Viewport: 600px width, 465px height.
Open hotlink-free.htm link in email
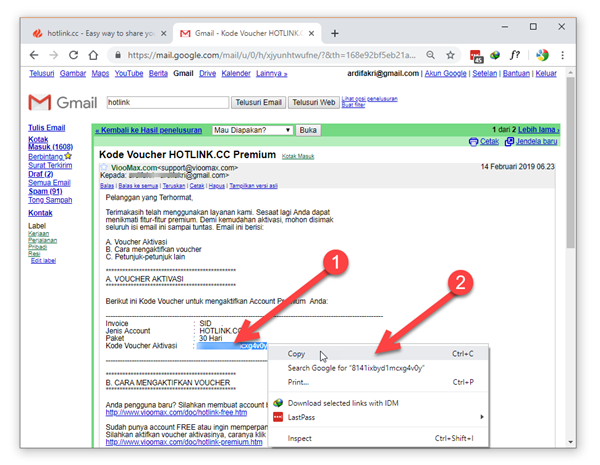click(x=176, y=413)
